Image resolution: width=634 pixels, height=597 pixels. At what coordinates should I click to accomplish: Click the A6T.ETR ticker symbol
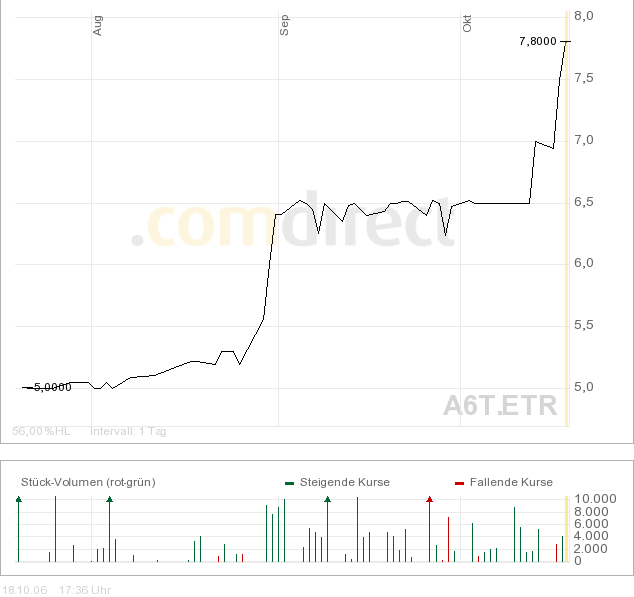(500, 405)
